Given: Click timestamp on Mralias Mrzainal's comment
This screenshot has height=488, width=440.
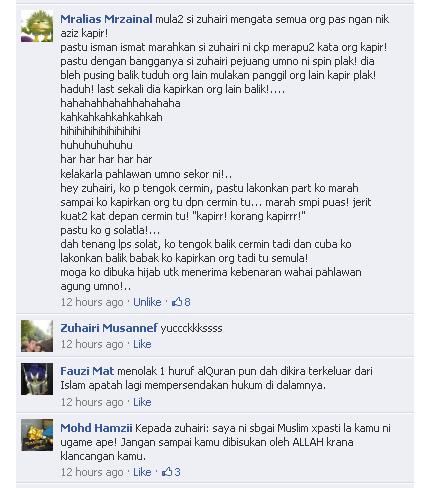Looking at the screenshot, I should point(92,302).
